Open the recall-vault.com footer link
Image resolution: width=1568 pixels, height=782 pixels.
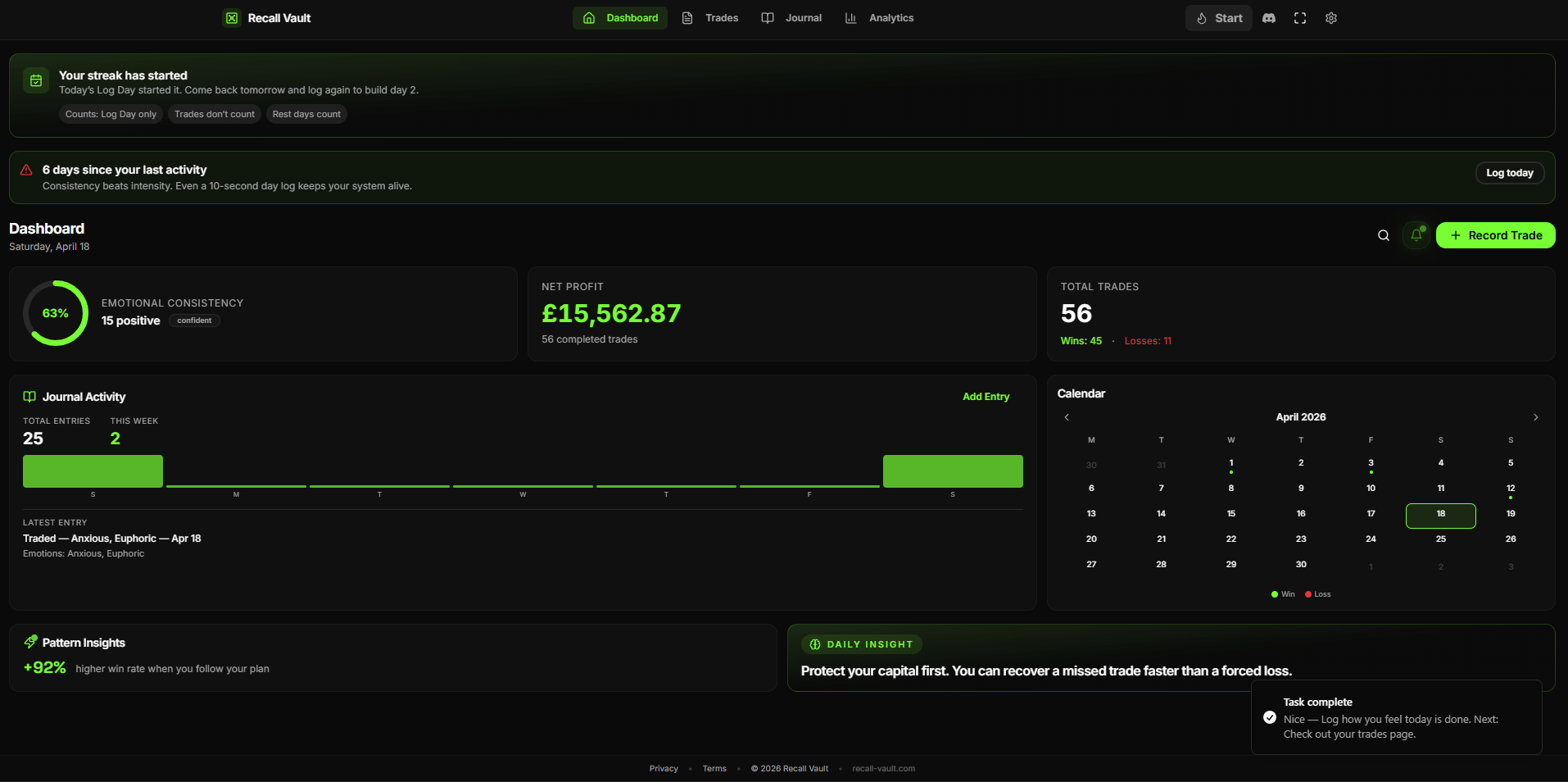tap(883, 769)
